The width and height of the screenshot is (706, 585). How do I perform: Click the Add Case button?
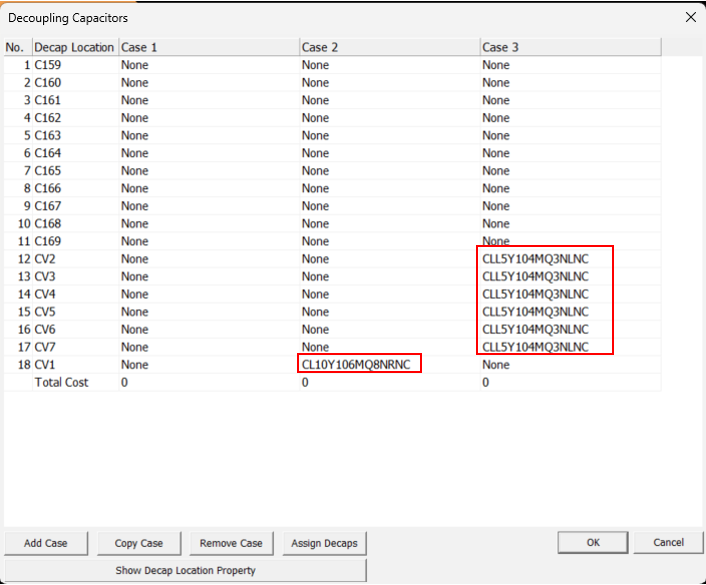click(x=46, y=543)
